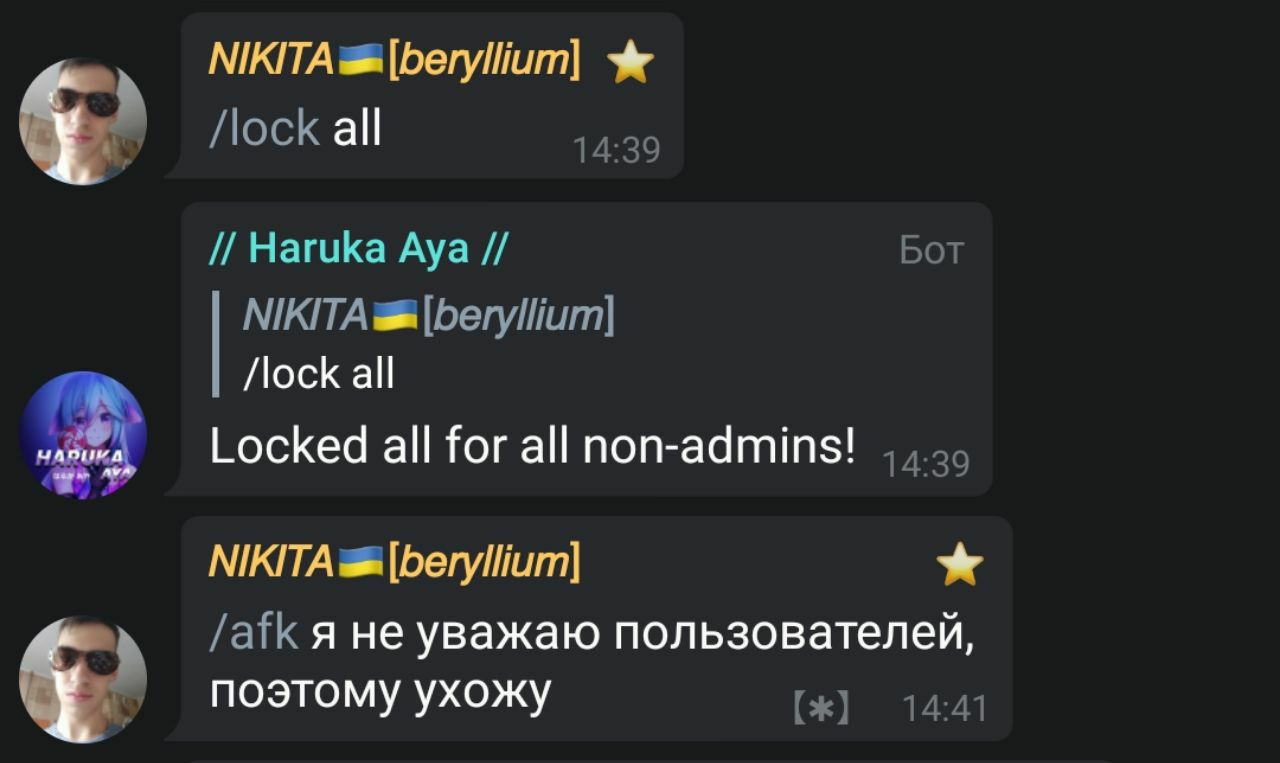Select the 'Locked all for all non-admins!' text
This screenshot has width=1280, height=763.
532,447
